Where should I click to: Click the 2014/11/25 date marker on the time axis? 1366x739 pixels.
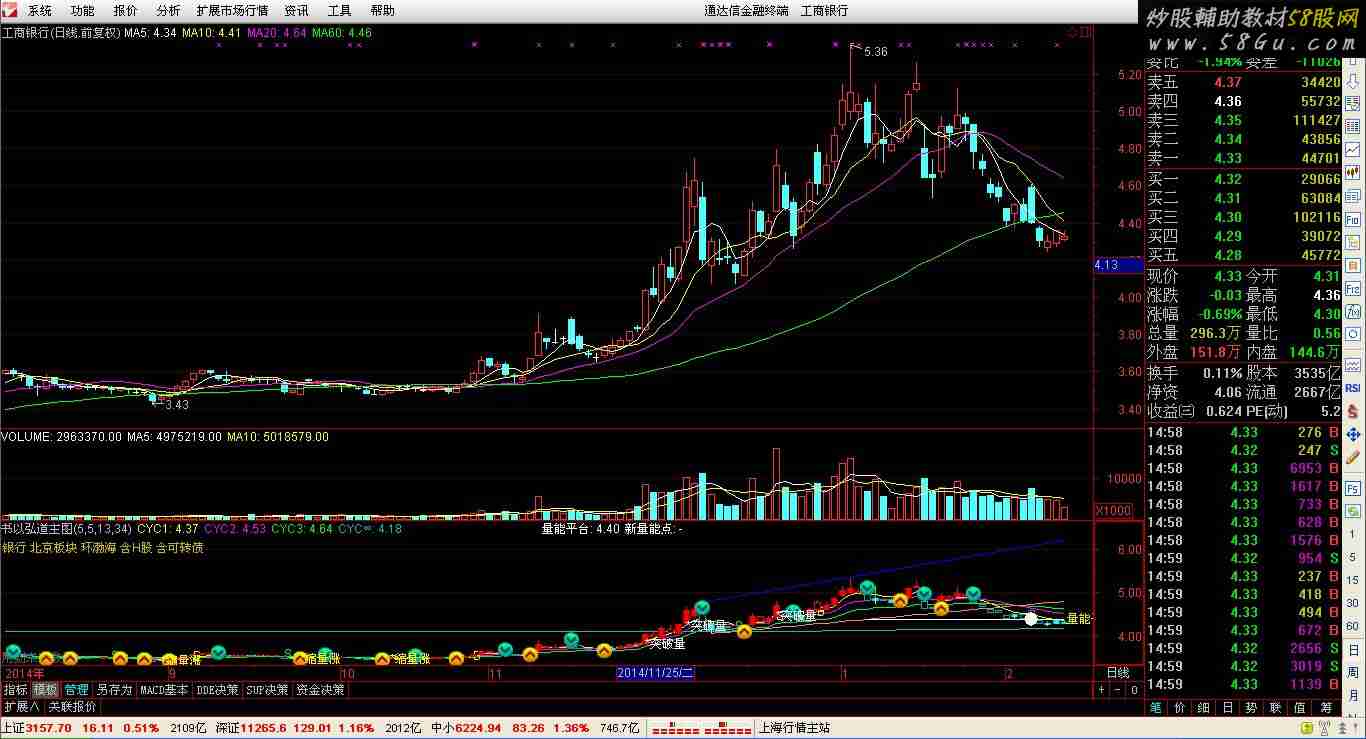click(x=655, y=672)
